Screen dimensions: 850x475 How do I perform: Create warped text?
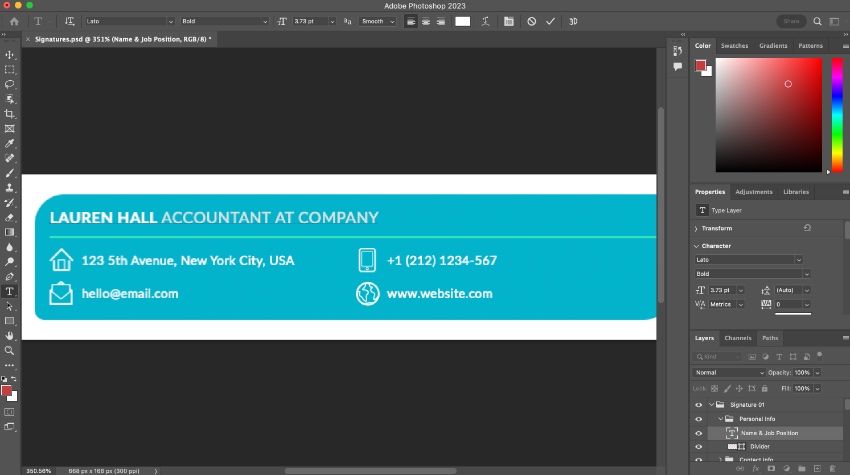pyautogui.click(x=485, y=21)
